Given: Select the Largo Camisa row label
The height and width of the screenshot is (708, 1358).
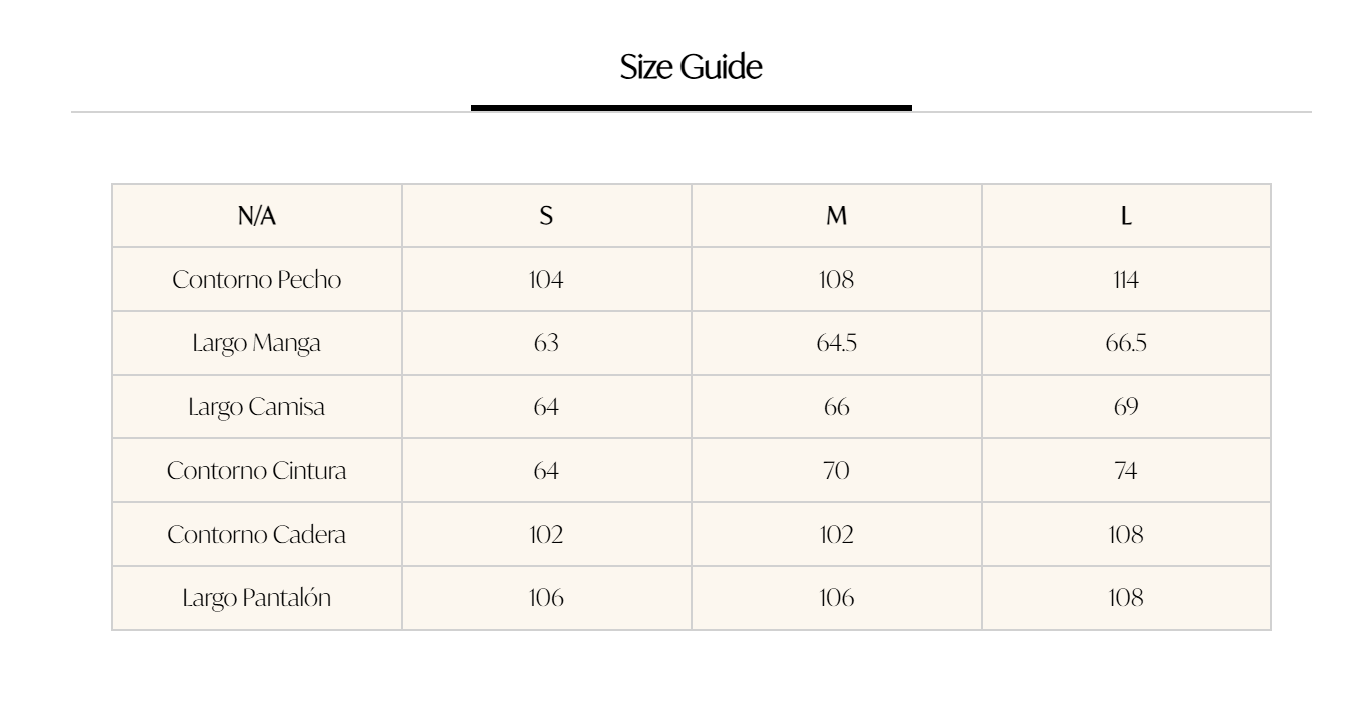Looking at the screenshot, I should 257,408.
